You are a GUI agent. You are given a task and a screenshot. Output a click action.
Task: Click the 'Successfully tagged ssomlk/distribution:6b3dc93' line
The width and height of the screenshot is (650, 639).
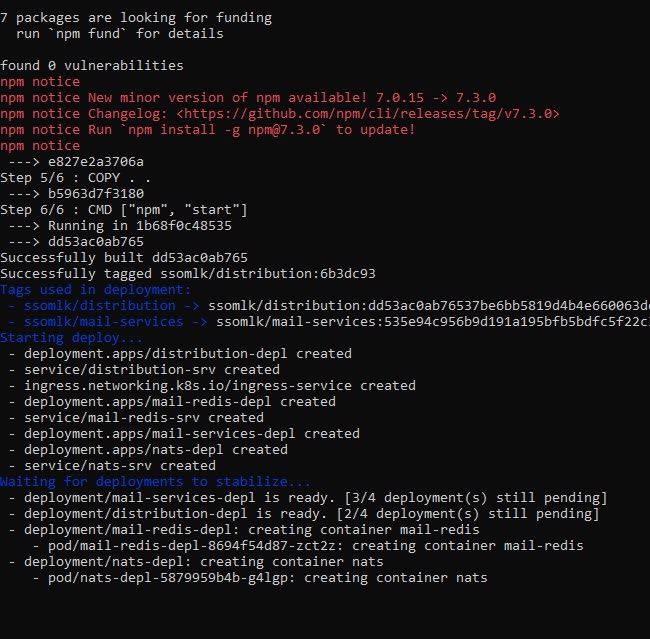pyautogui.click(x=188, y=274)
